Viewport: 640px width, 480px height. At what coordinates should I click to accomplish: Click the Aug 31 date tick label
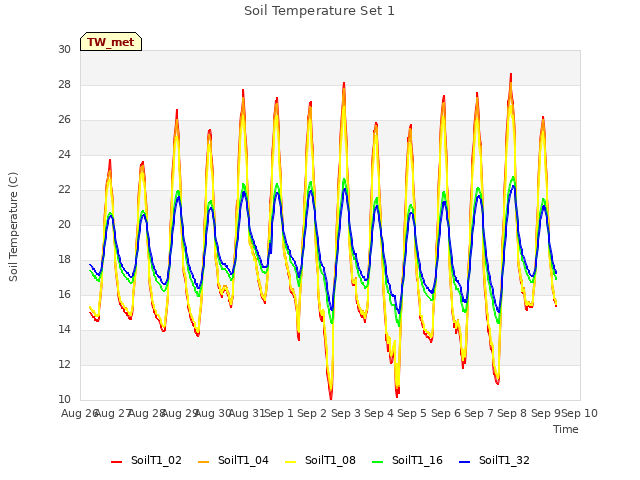(247, 413)
